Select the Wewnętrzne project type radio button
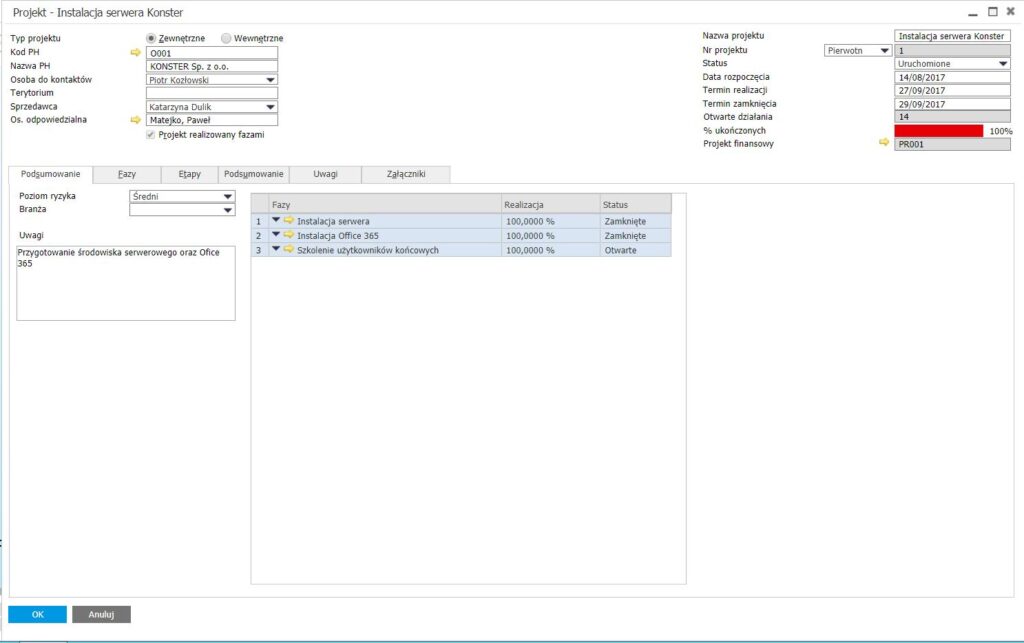The image size is (1024, 643). [226, 38]
